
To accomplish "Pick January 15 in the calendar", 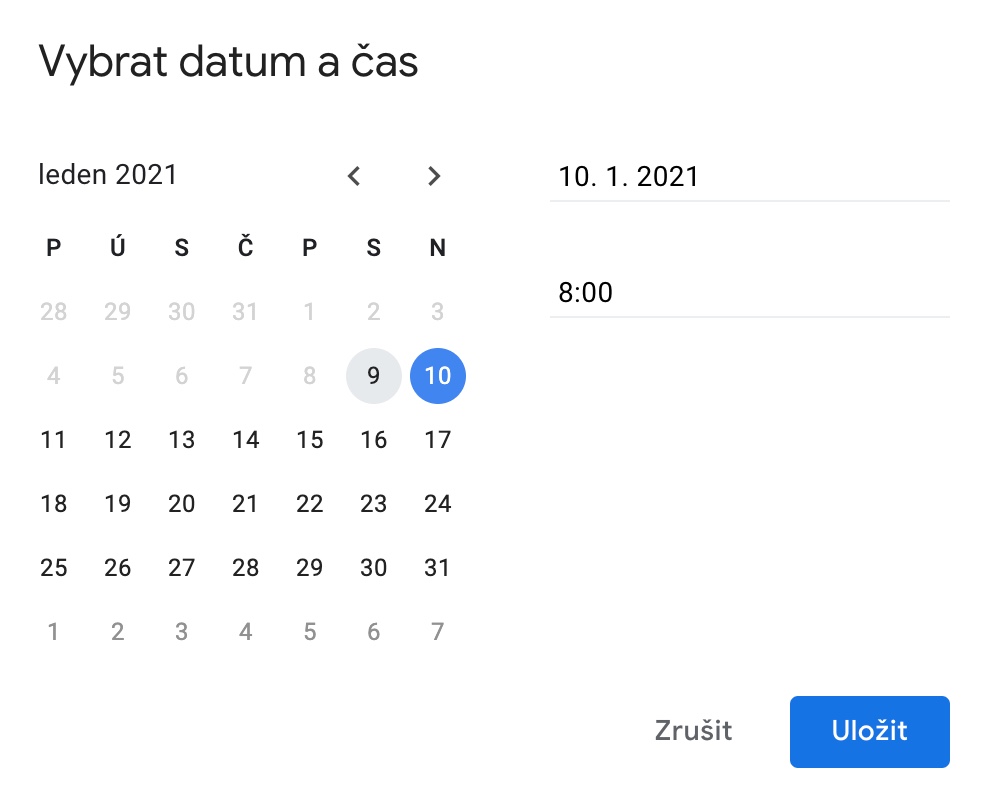I will coord(310,440).
